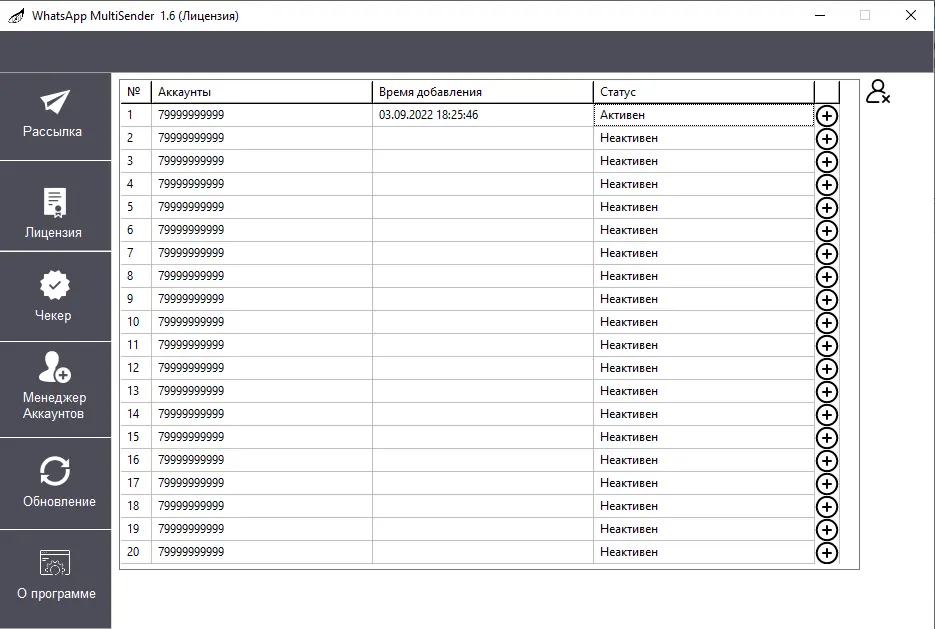Open the Рассылка paper plane section
This screenshot has height=629, width=935.
(x=55, y=116)
